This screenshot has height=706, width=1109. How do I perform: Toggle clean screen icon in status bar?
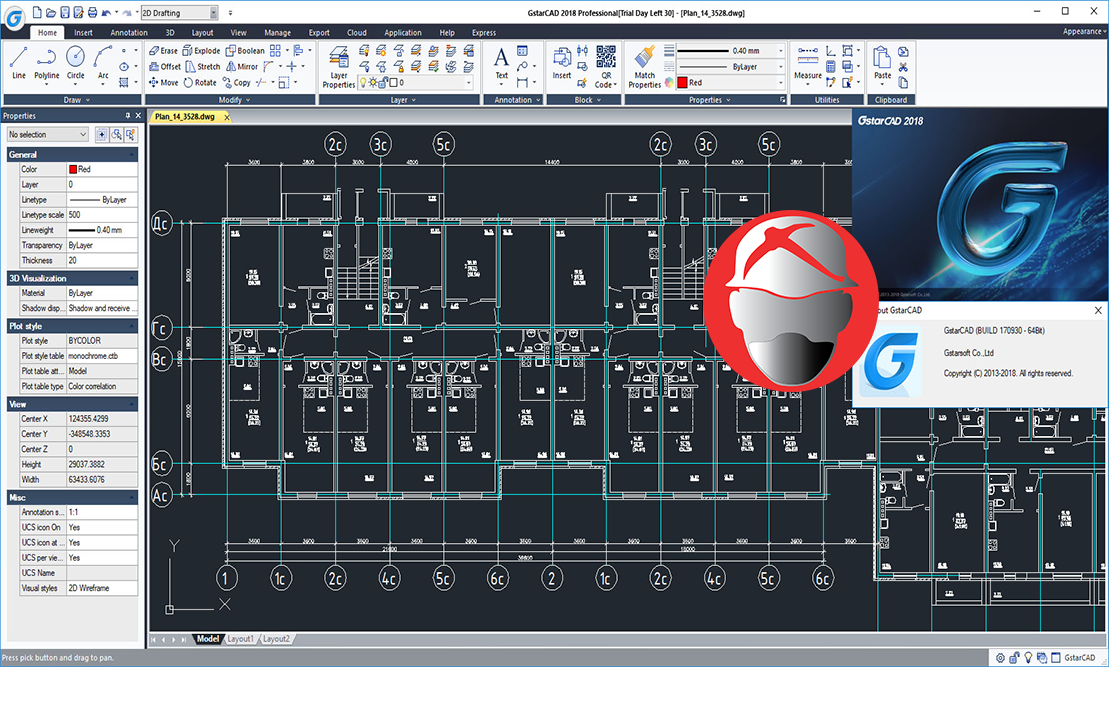click(x=1056, y=658)
